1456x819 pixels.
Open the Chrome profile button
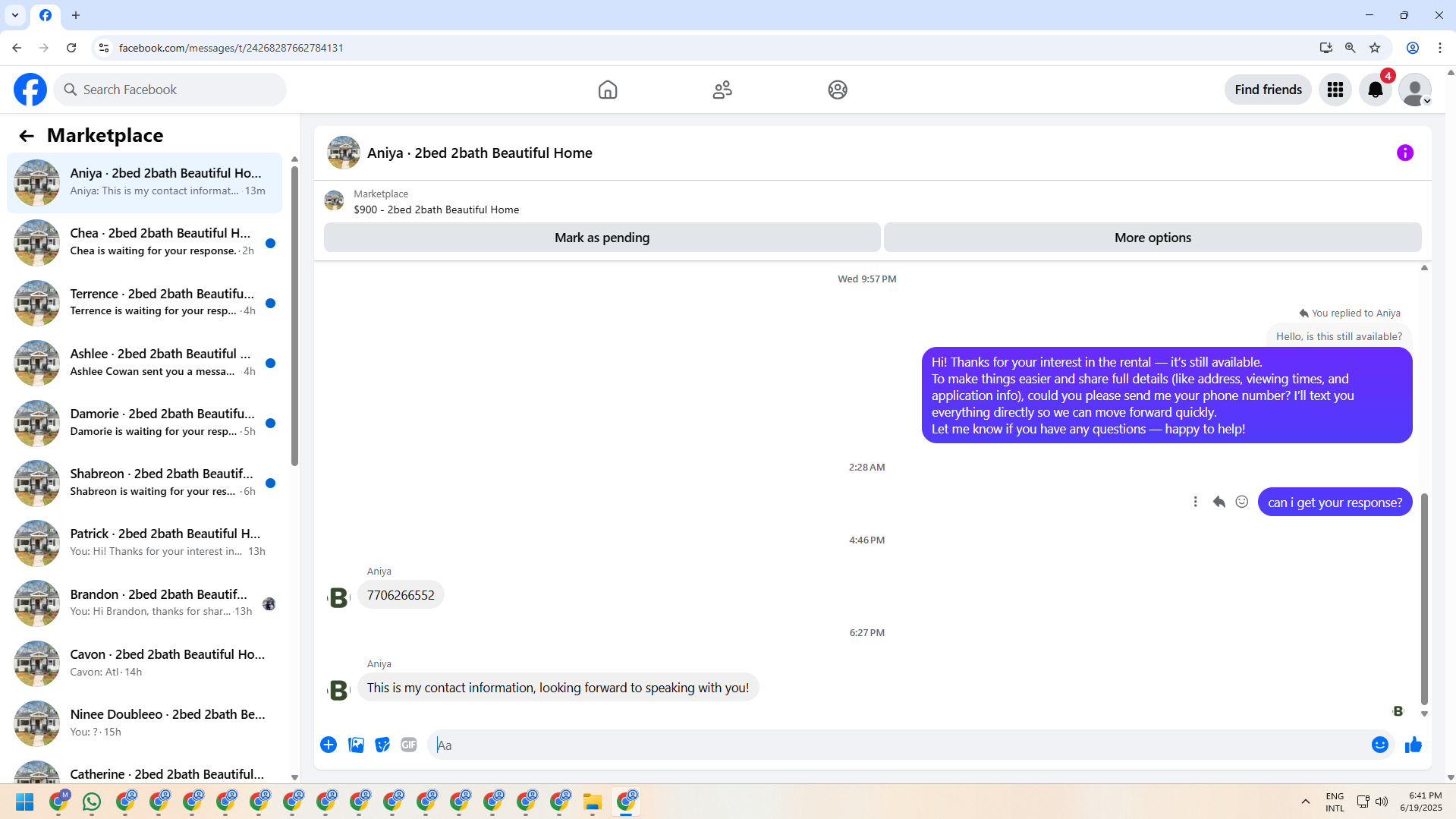click(x=1413, y=48)
